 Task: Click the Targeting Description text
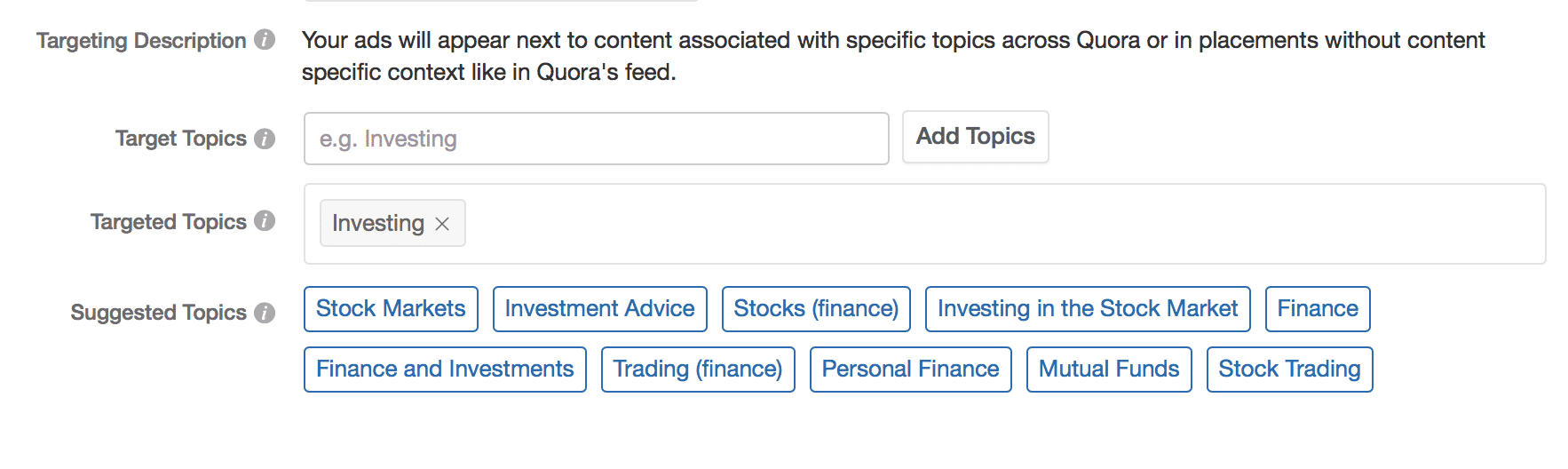[x=892, y=56]
